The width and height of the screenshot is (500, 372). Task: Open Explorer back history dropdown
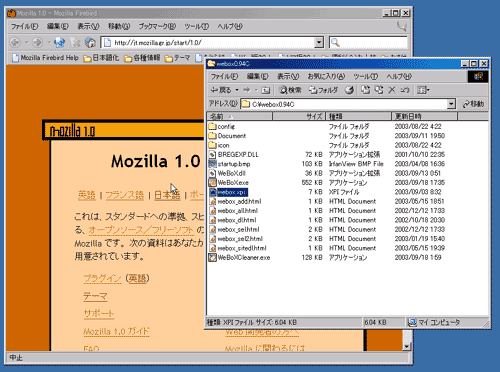coord(237,90)
